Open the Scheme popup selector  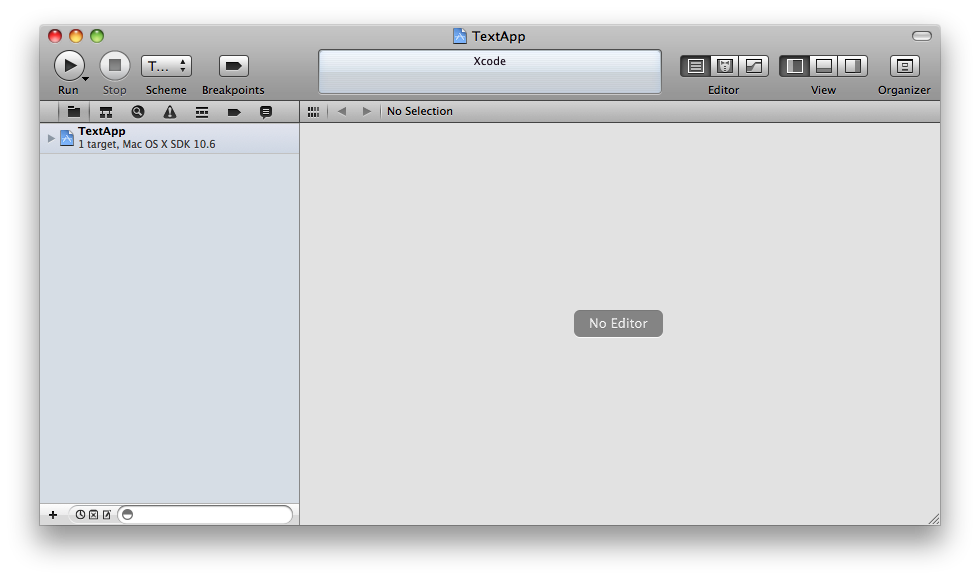(166, 66)
